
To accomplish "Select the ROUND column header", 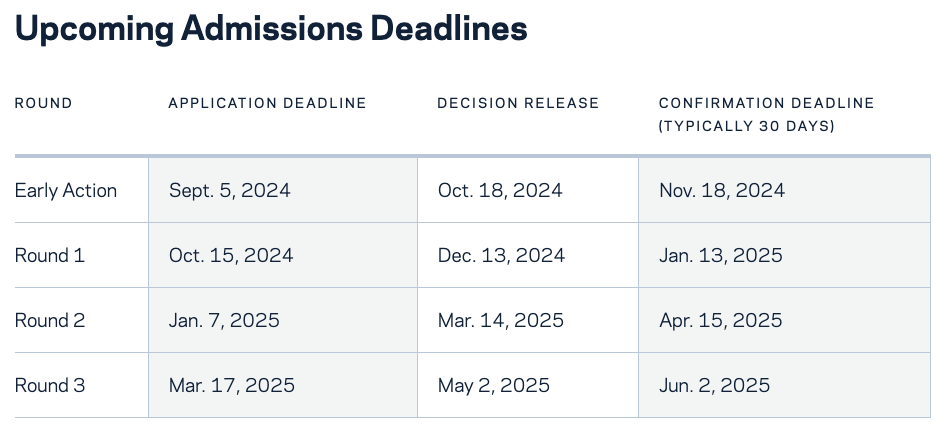I will tap(43, 103).
